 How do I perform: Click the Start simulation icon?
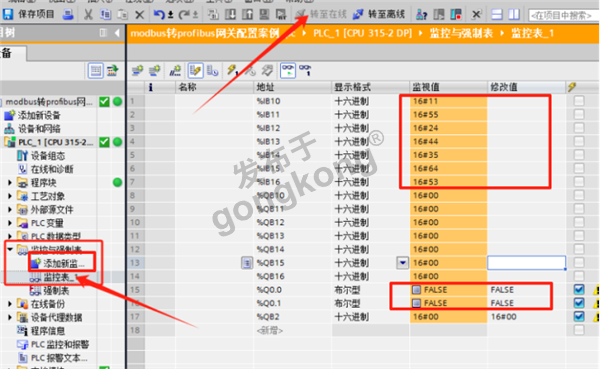(264, 15)
